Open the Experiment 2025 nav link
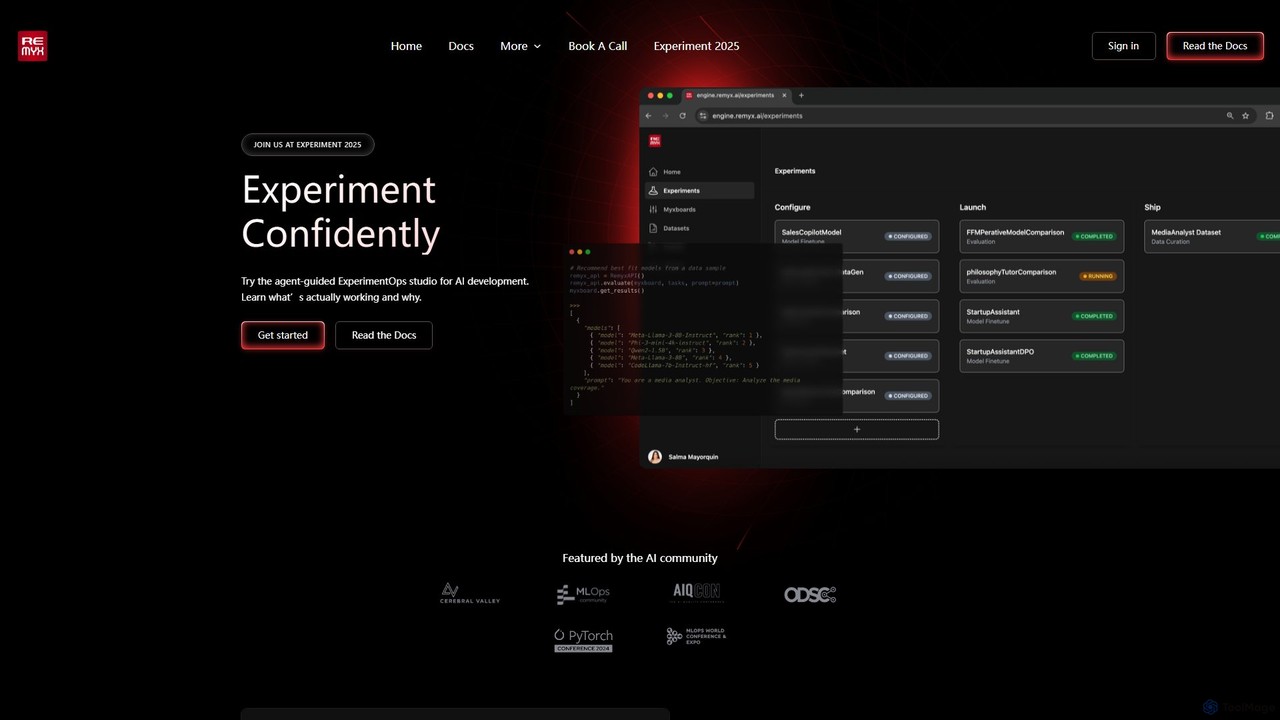 [696, 46]
